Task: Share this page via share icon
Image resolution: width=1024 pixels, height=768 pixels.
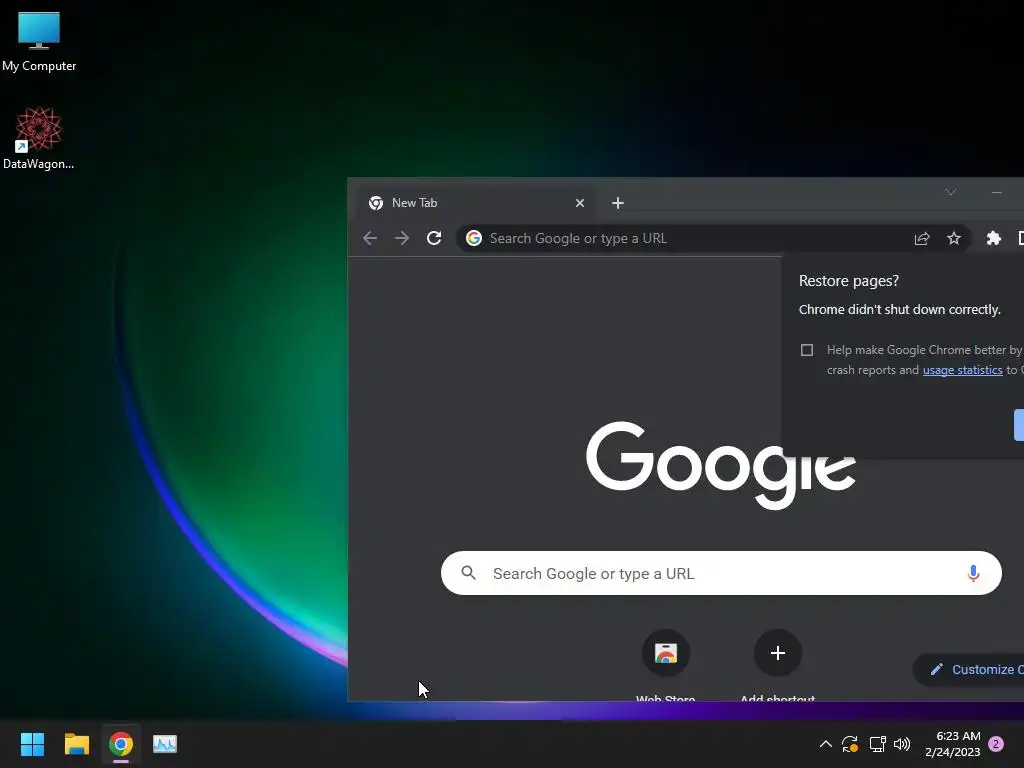Action: [921, 238]
